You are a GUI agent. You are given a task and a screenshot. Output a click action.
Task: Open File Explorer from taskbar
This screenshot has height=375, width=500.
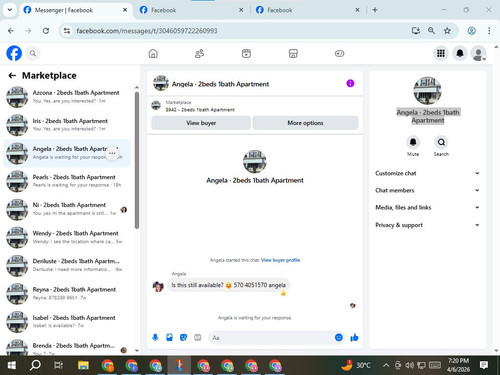[x=83, y=365]
